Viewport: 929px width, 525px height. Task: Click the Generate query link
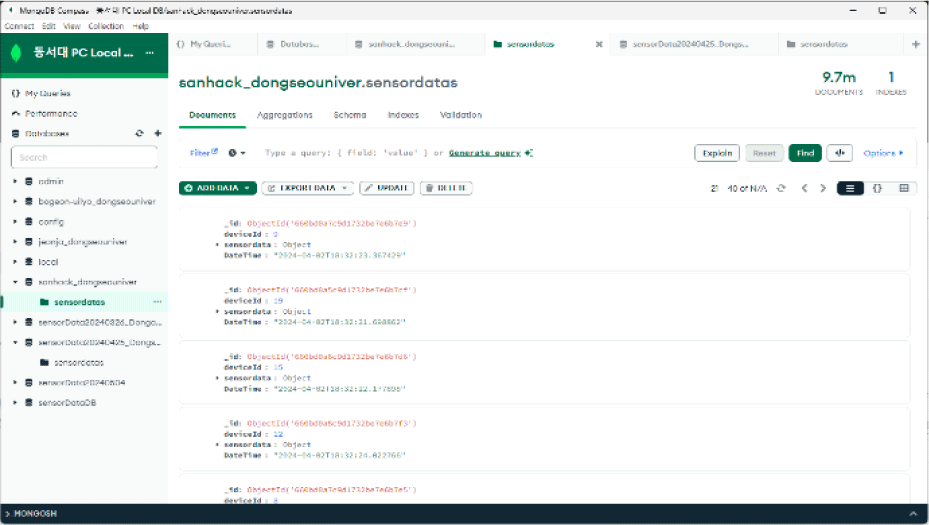point(485,153)
